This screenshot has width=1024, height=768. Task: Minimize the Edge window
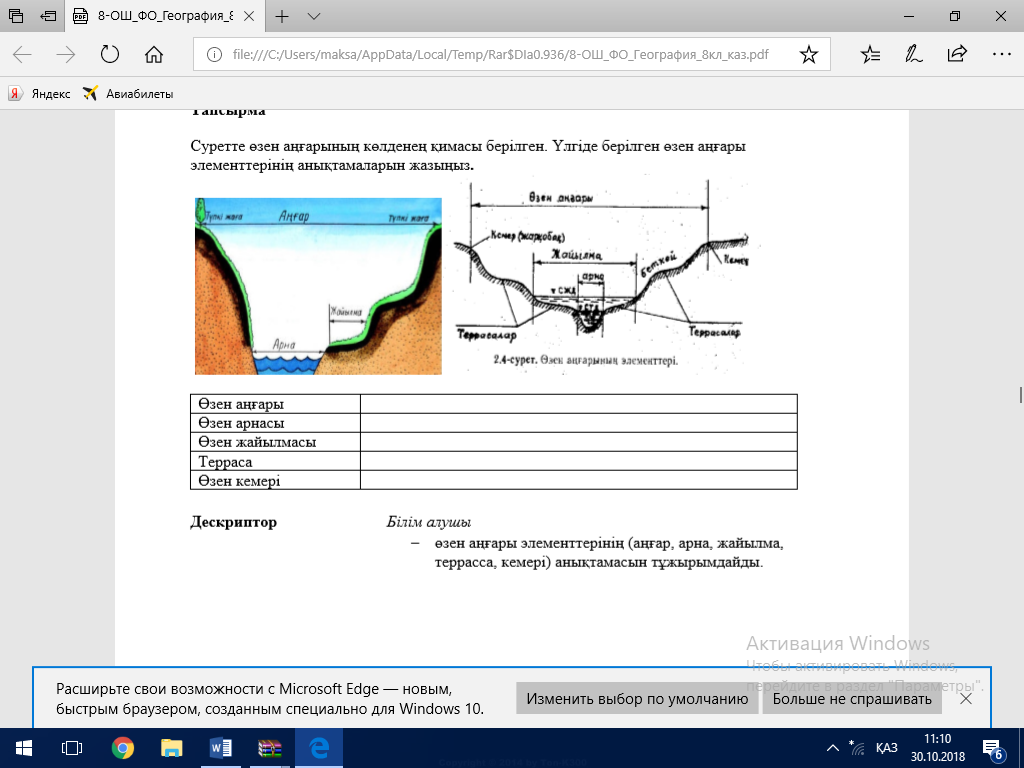click(909, 16)
